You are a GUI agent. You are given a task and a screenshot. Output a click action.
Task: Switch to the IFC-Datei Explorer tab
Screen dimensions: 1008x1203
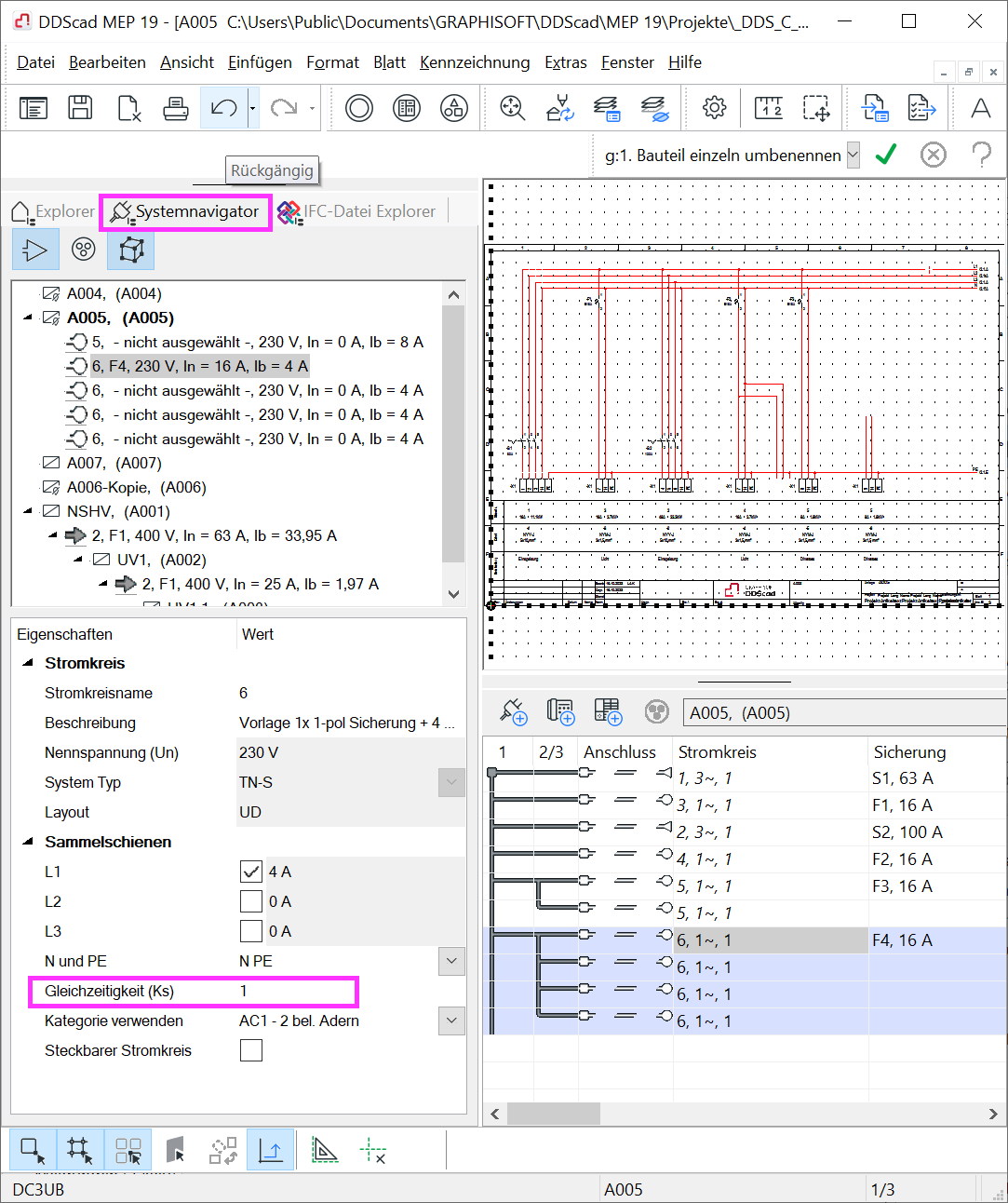[357, 212]
